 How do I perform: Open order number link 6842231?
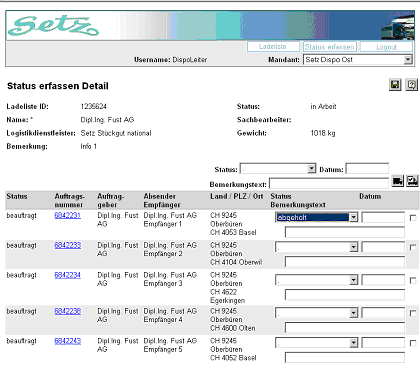click(x=68, y=215)
